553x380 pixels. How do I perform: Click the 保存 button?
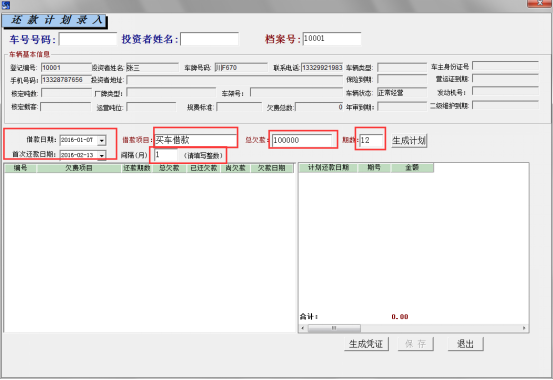click(415, 344)
